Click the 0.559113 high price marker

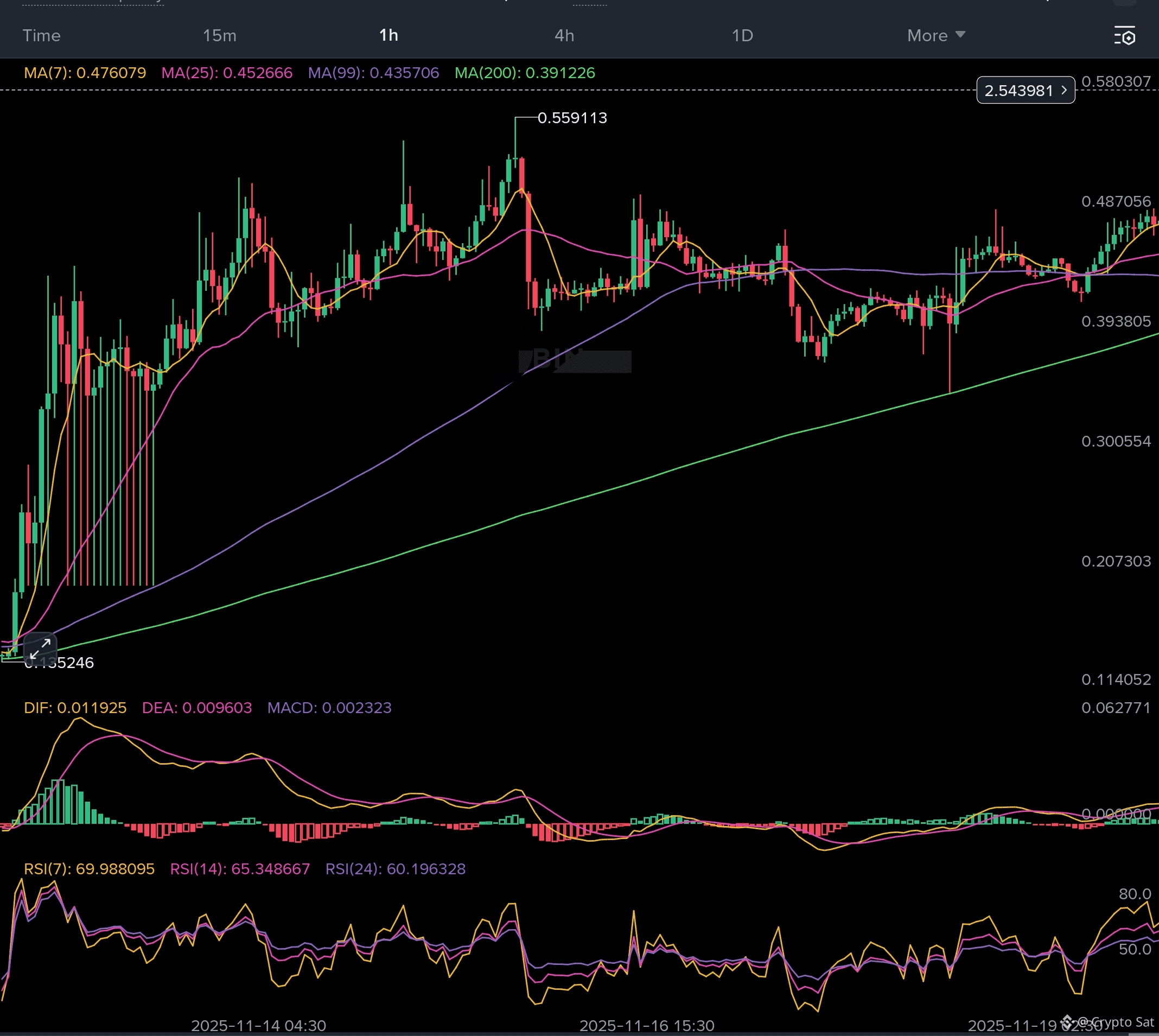point(571,118)
